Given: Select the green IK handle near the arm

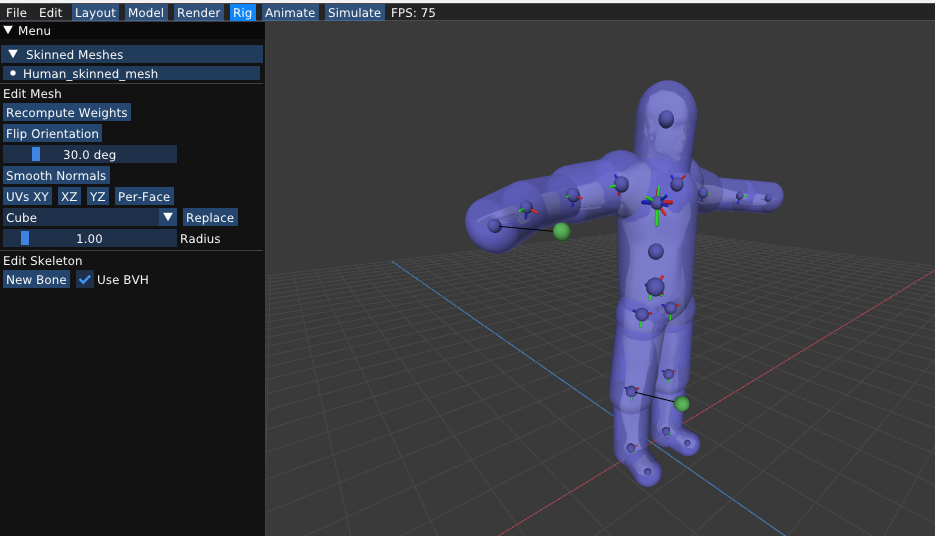Looking at the screenshot, I should coord(562,231).
